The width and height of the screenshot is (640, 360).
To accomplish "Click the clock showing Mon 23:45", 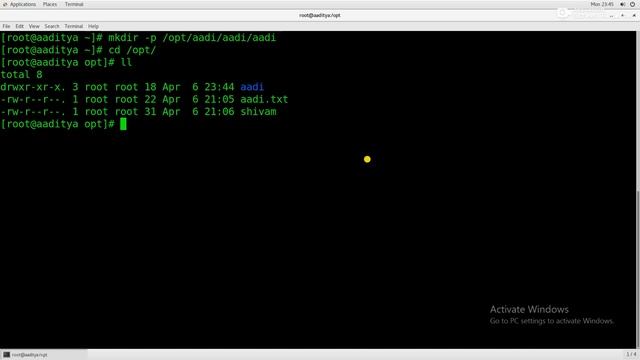I will tap(602, 4).
